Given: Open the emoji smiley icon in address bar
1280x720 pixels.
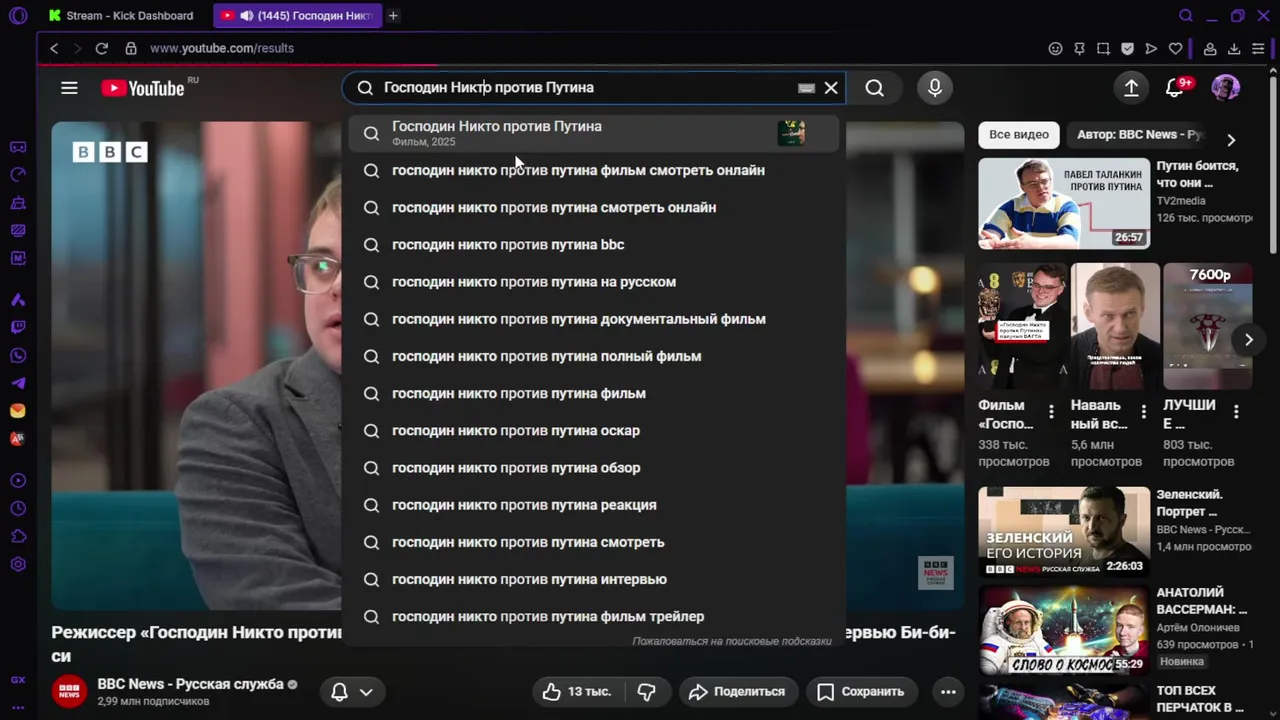Looking at the screenshot, I should (x=1055, y=48).
